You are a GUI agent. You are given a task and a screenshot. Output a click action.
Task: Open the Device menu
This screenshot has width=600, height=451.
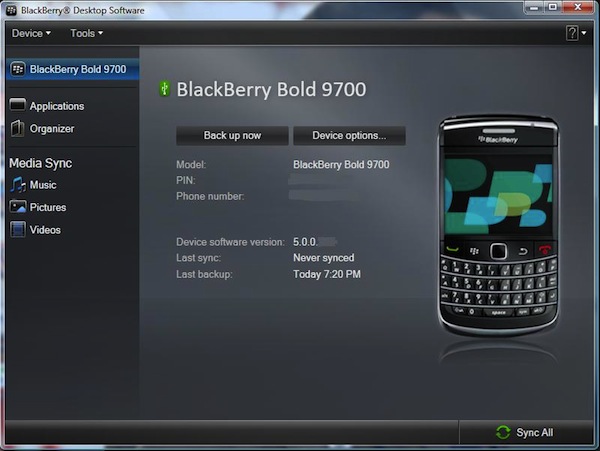(x=31, y=33)
